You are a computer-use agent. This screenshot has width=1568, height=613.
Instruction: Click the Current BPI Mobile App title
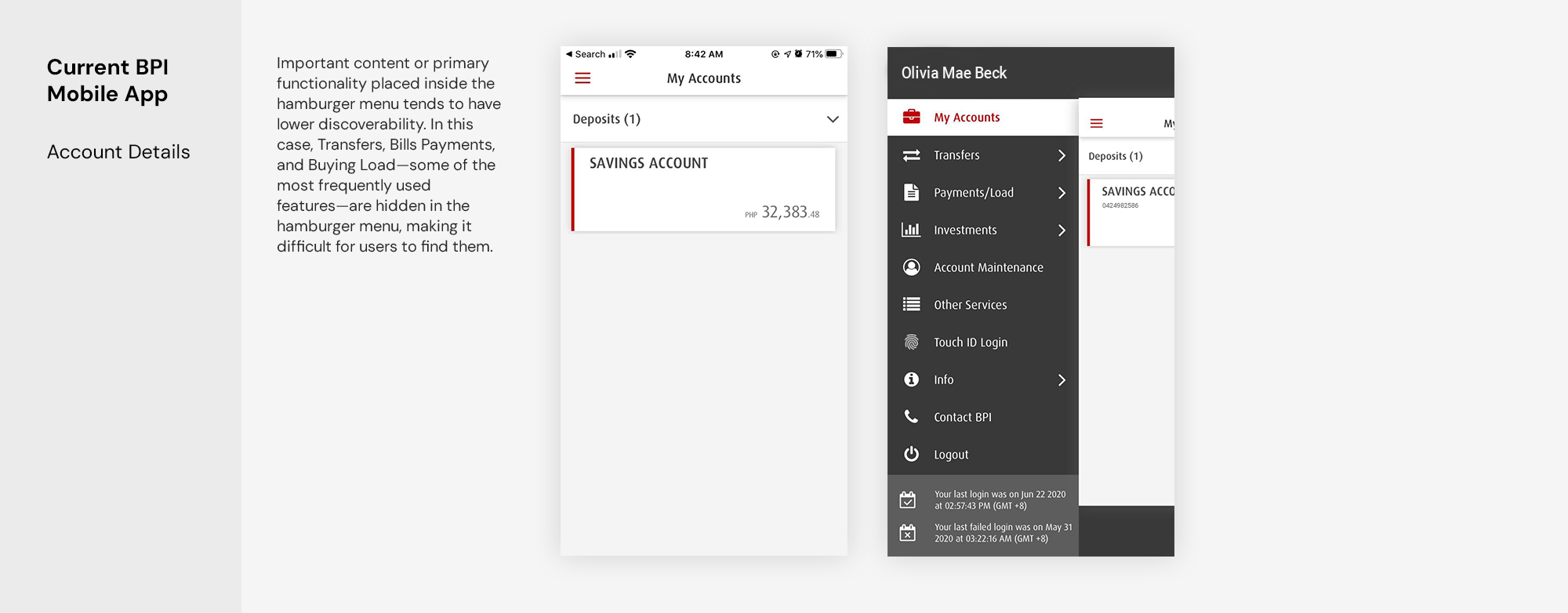pos(107,81)
